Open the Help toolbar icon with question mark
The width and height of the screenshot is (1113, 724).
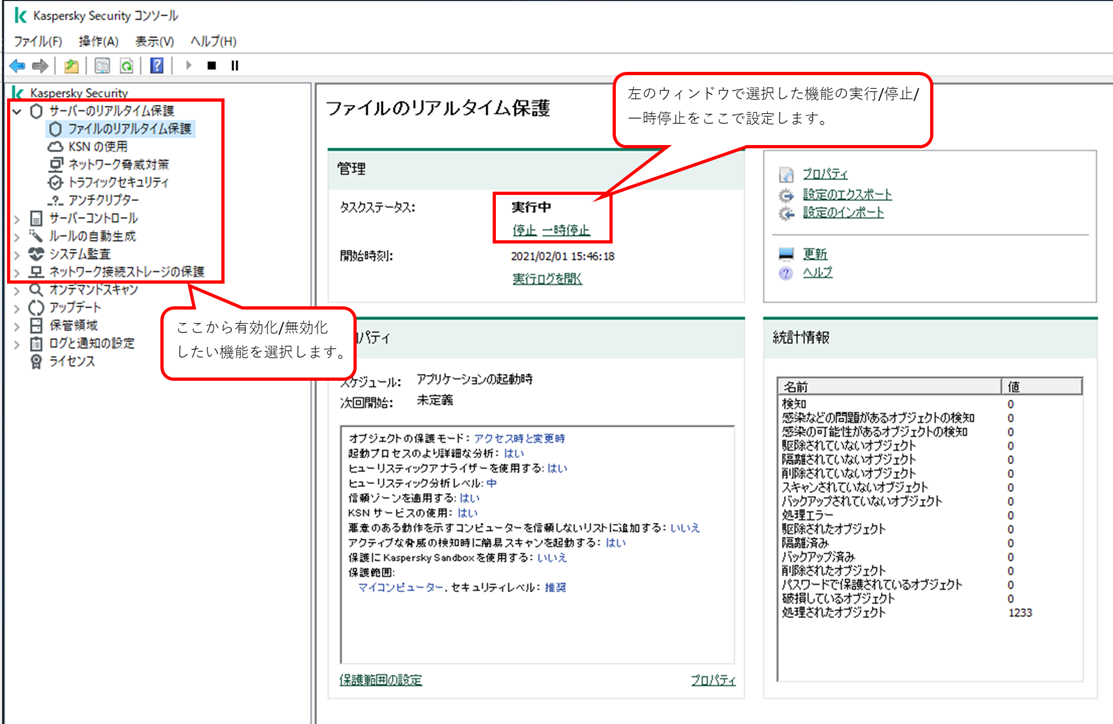click(157, 66)
